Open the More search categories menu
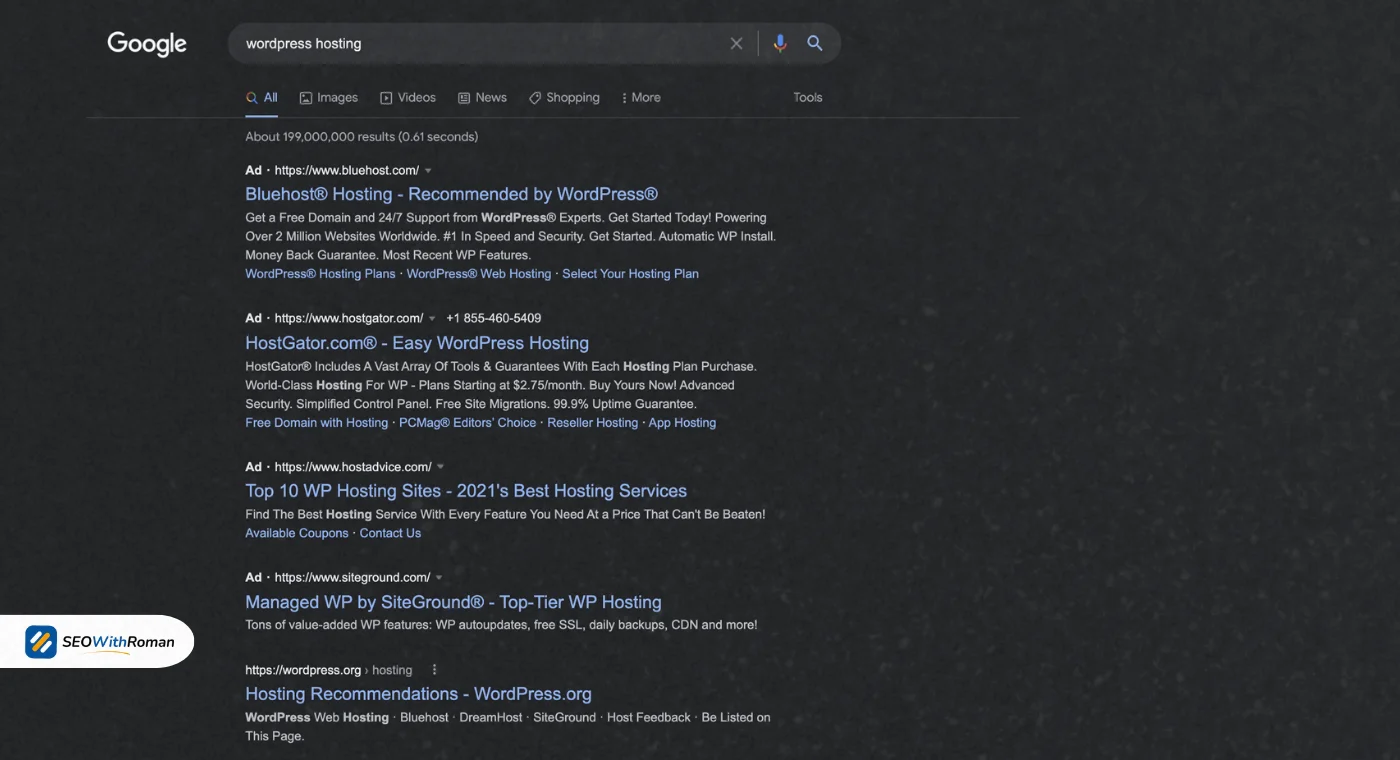 point(641,98)
